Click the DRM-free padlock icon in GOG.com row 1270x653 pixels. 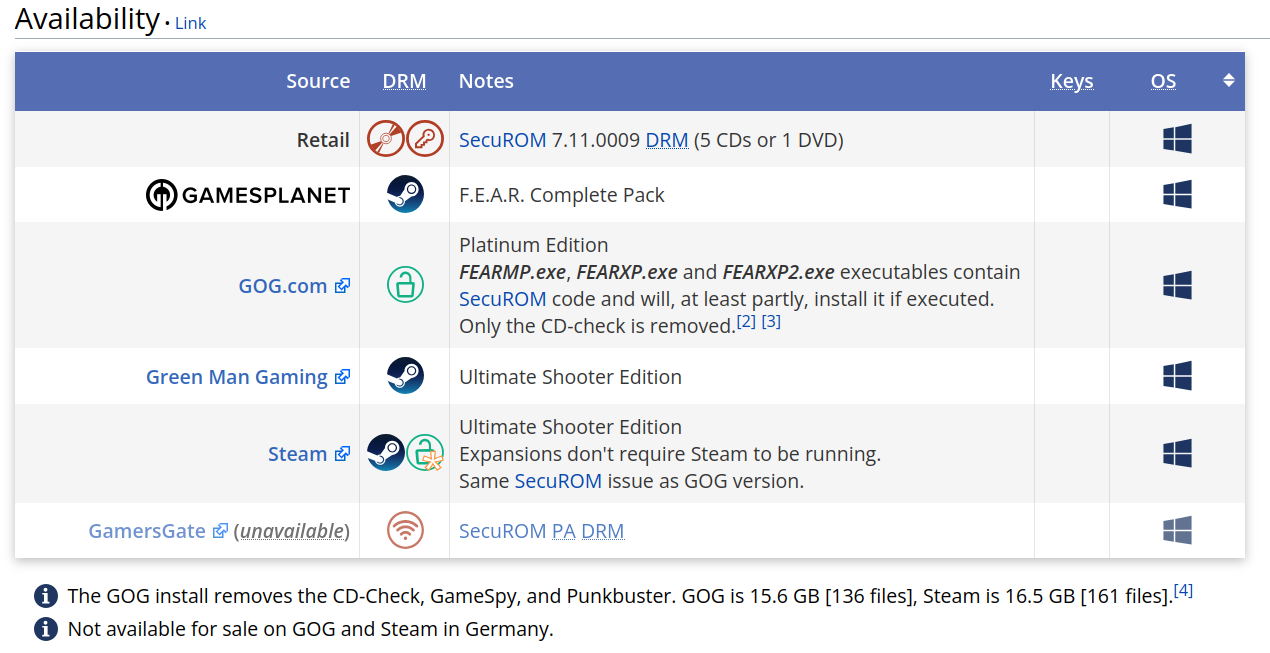tap(405, 285)
